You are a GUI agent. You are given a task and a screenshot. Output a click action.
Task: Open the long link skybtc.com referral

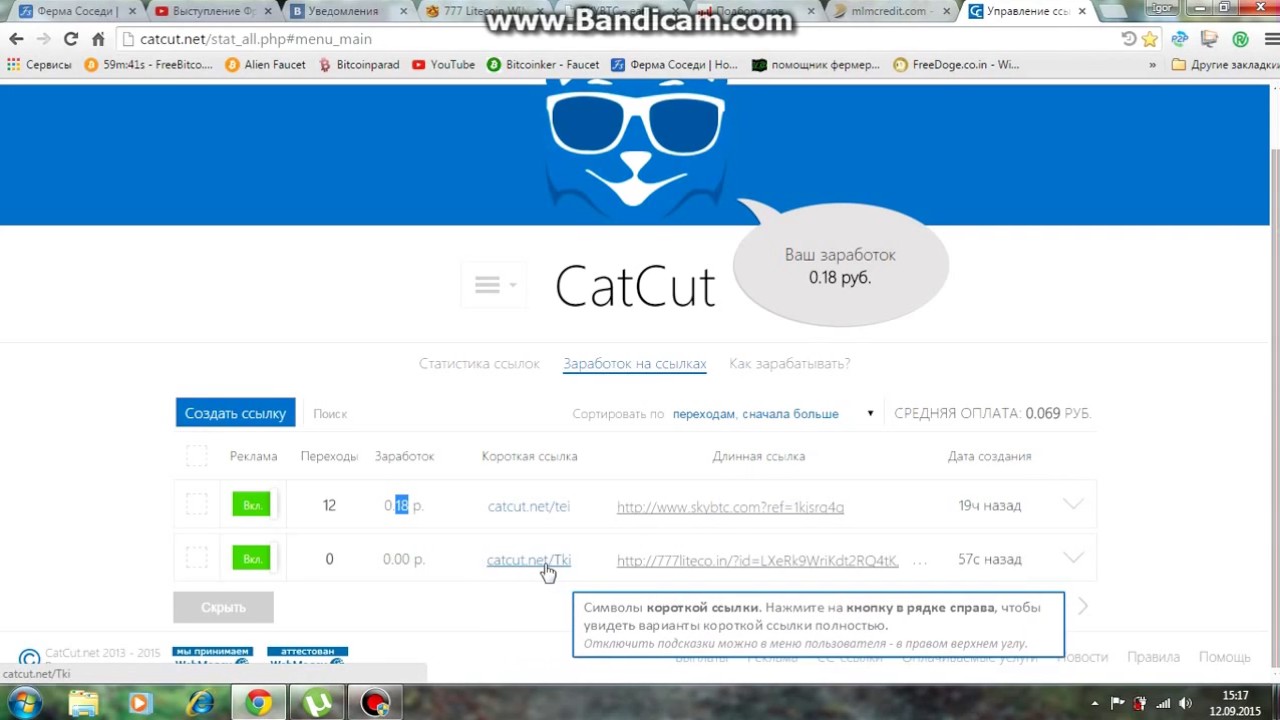(730, 507)
